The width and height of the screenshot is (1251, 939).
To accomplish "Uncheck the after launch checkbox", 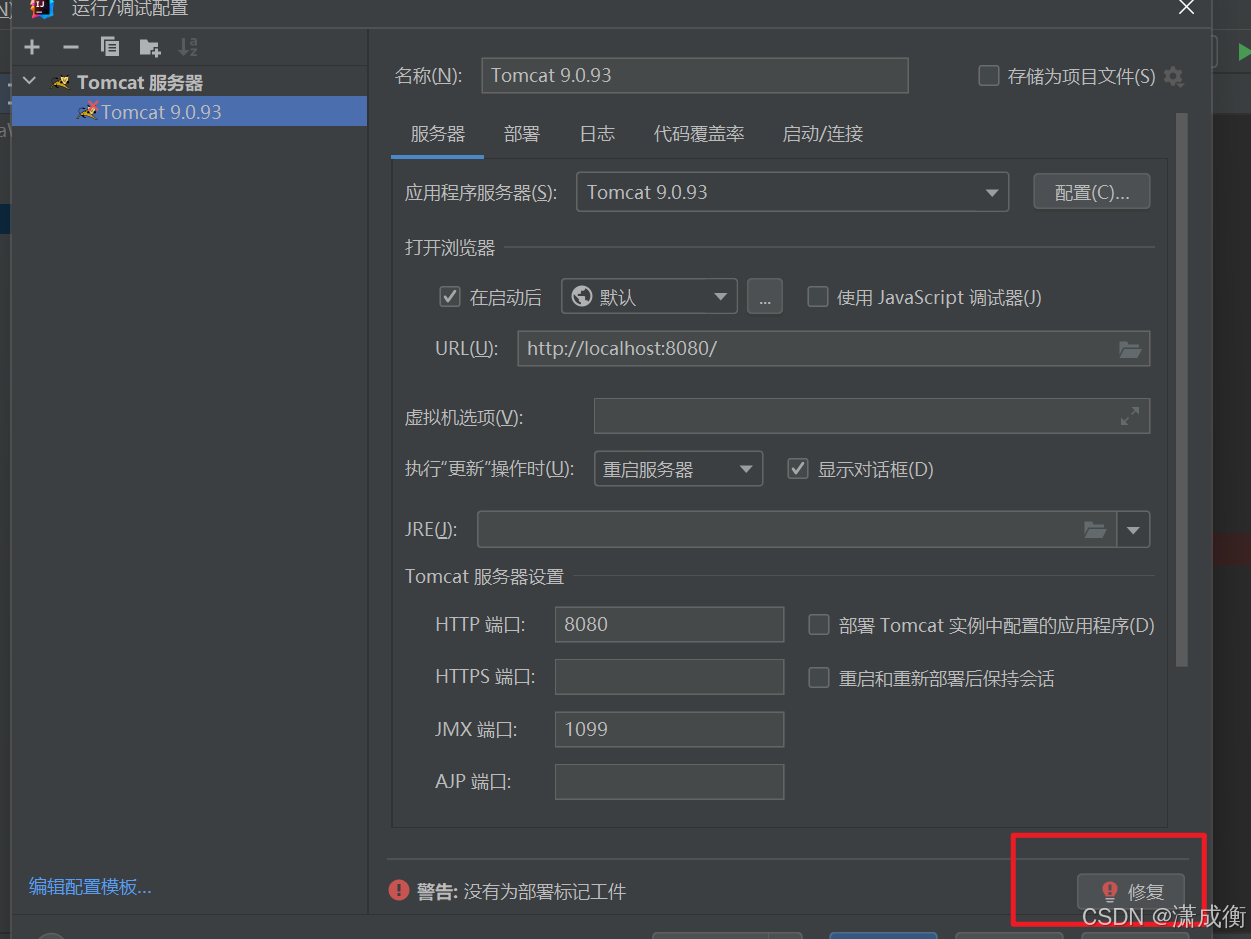I will point(450,297).
